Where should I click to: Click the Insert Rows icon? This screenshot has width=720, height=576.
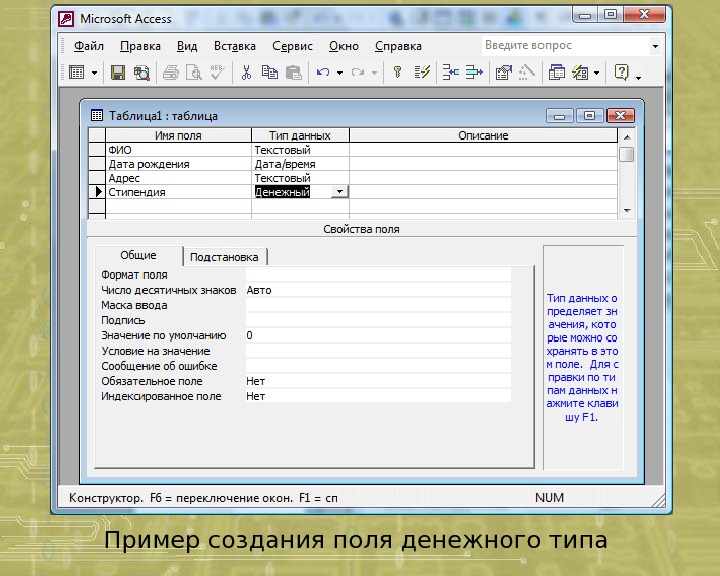coord(450,73)
